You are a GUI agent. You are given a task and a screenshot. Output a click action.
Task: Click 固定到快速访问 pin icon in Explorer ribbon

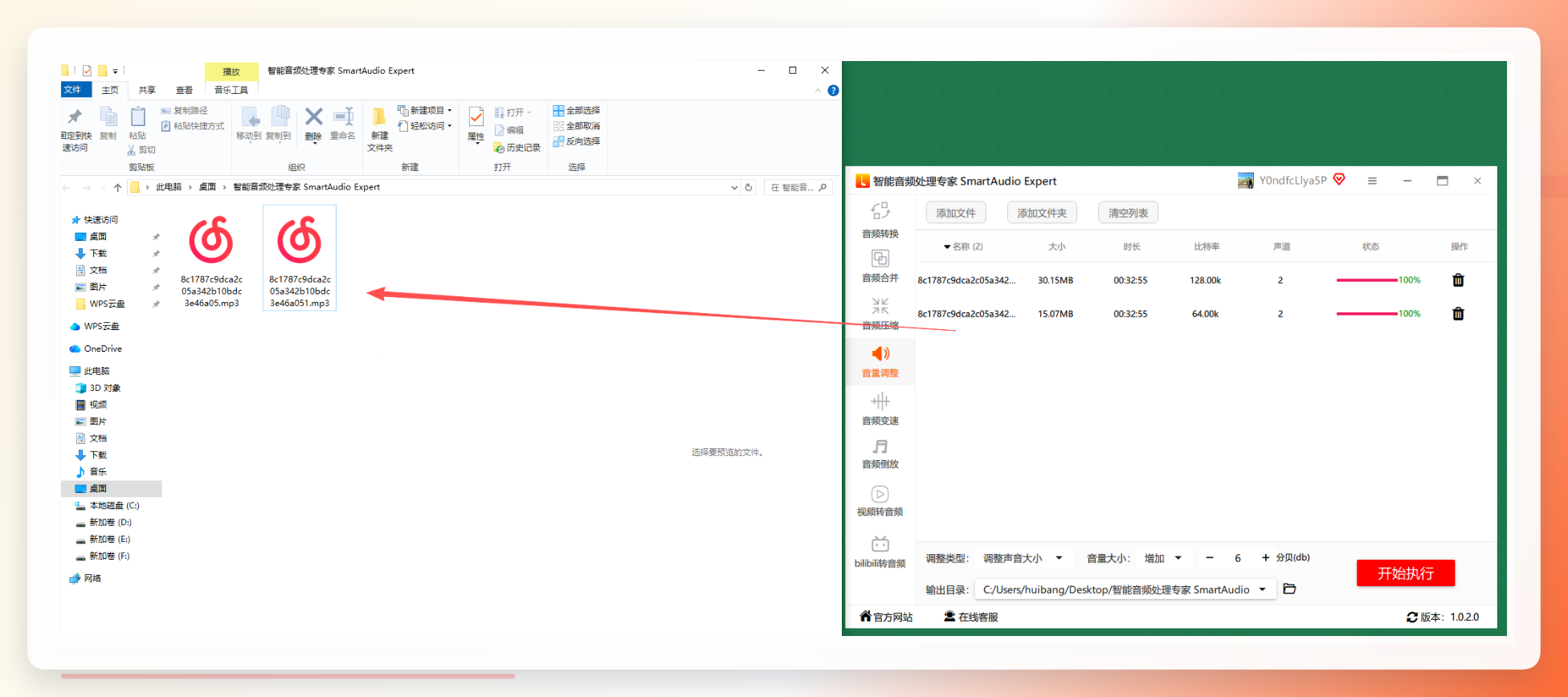click(x=76, y=117)
